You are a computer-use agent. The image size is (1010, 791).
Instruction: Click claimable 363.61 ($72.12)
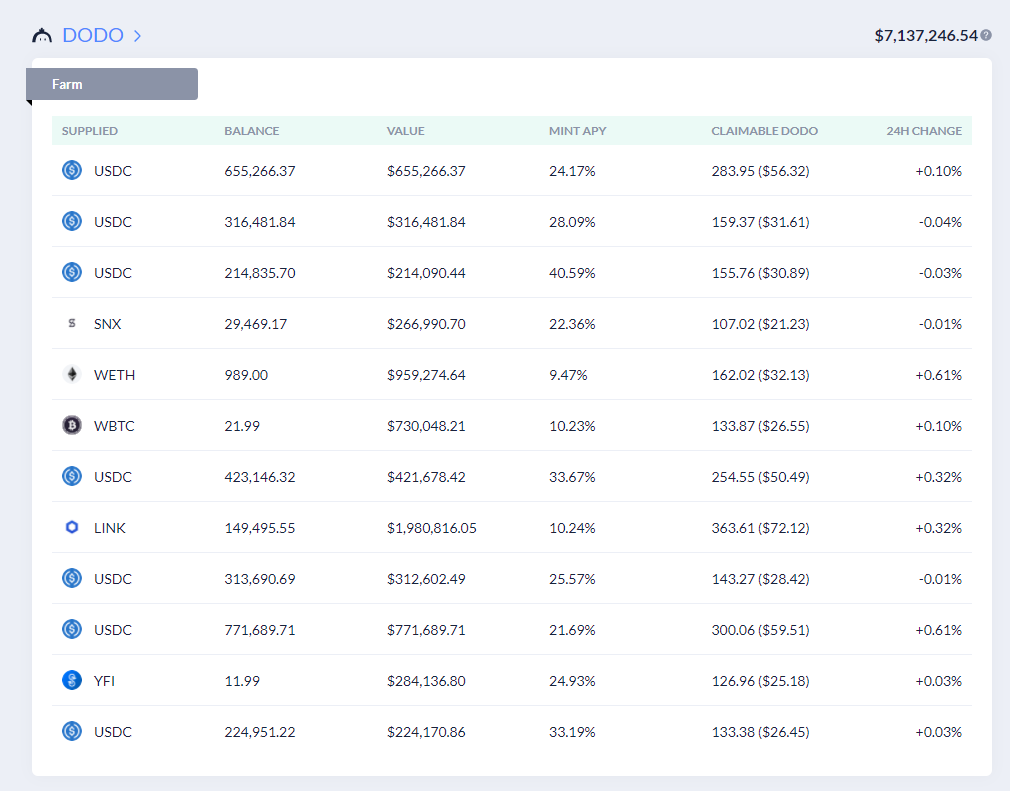pyautogui.click(x=760, y=528)
